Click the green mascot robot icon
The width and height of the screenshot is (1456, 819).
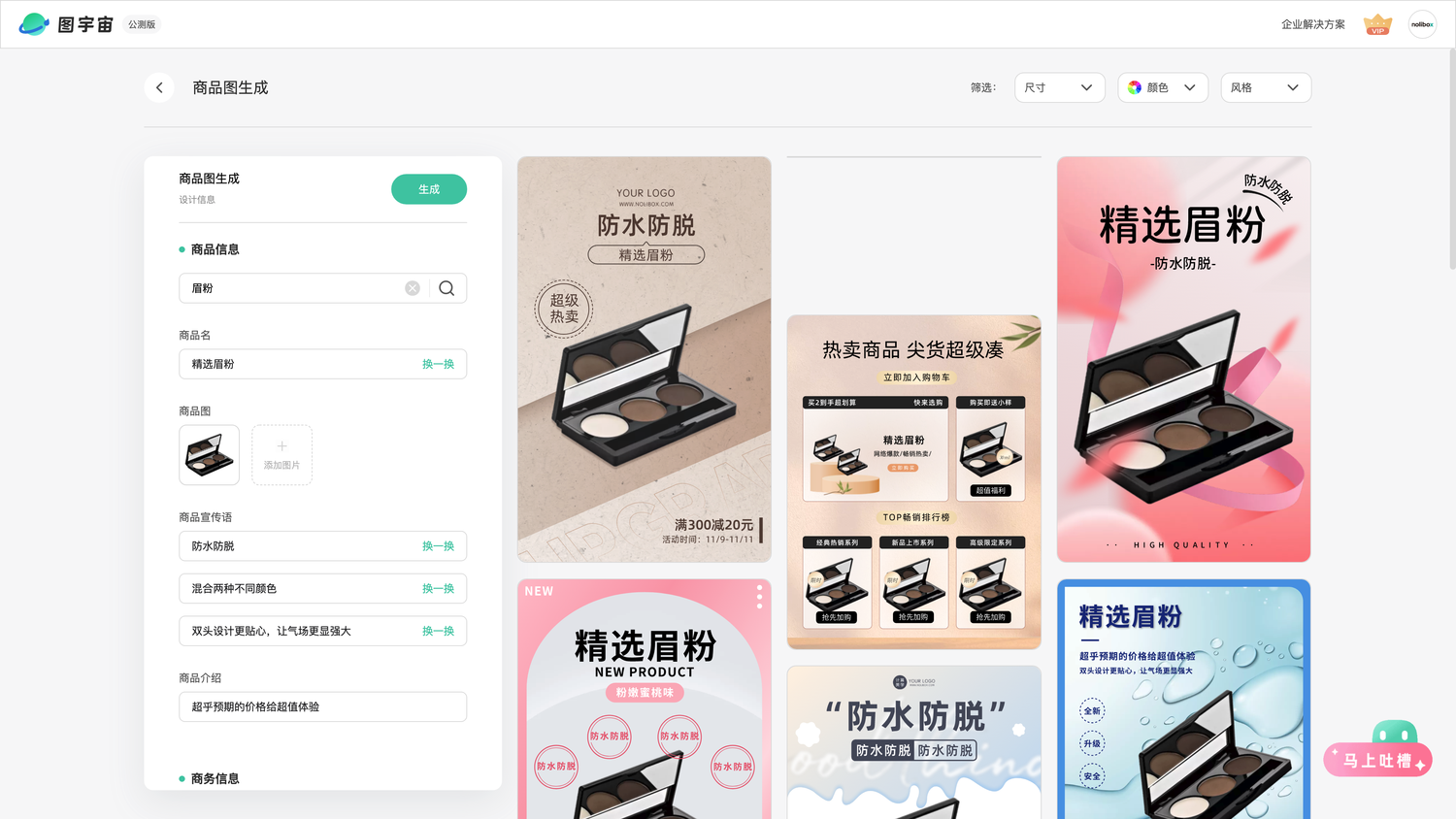(x=1395, y=733)
